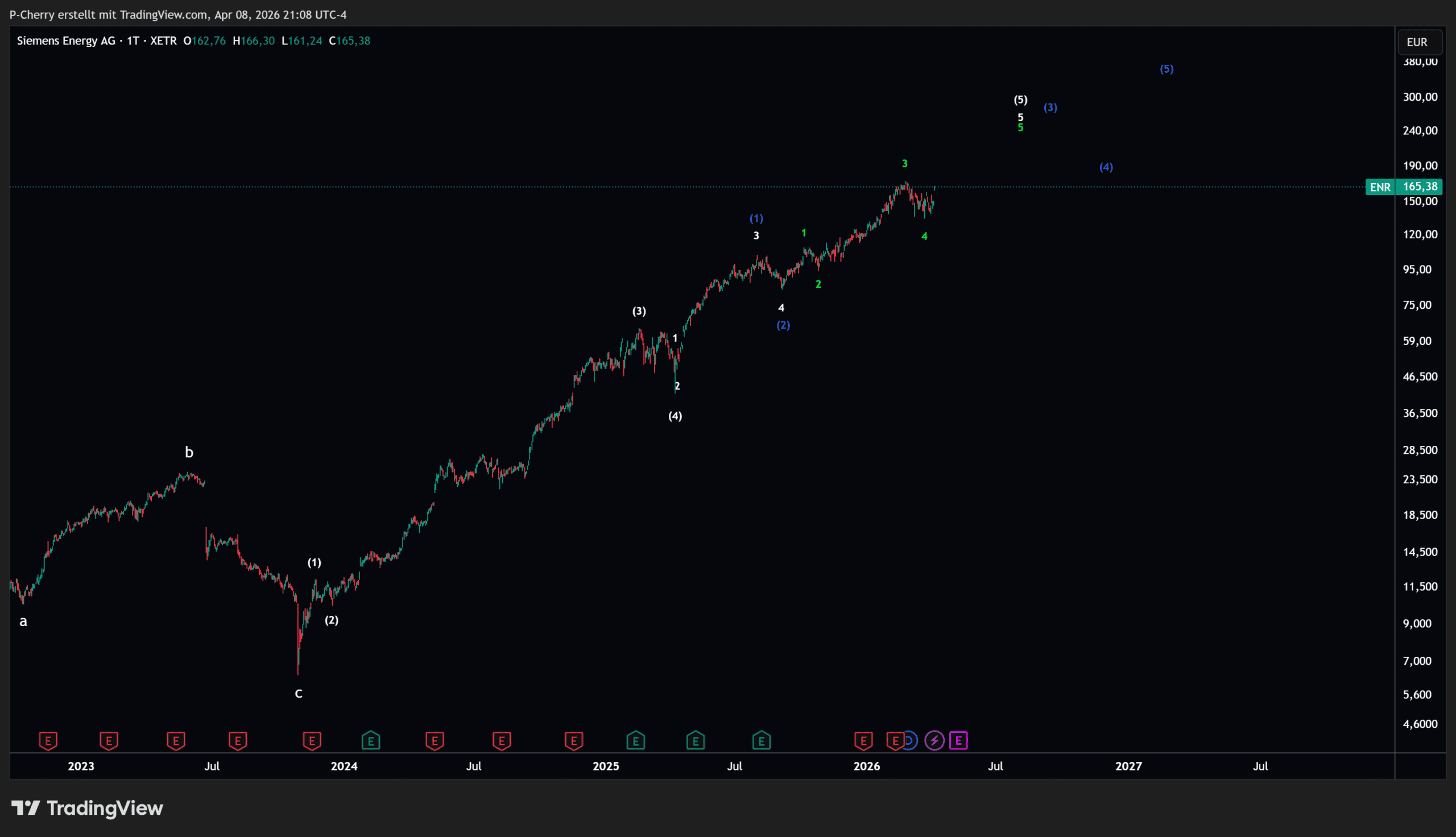This screenshot has height=837, width=1456.
Task: Click the blue D dividend icon
Action: [x=910, y=740]
